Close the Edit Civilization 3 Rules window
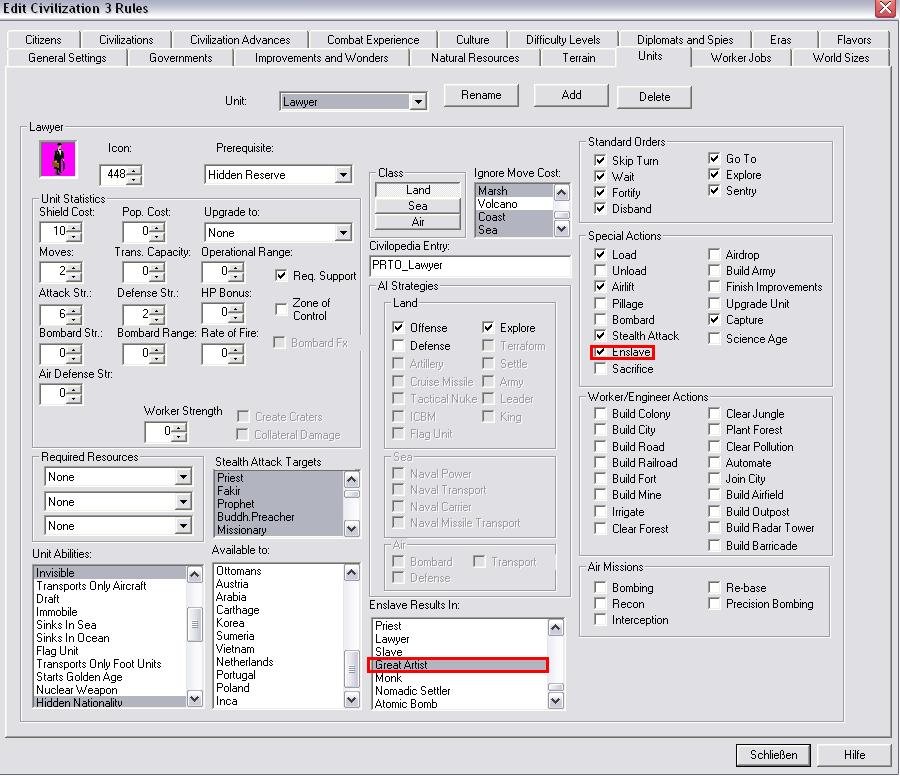Image resolution: width=900 pixels, height=776 pixels. [885, 9]
